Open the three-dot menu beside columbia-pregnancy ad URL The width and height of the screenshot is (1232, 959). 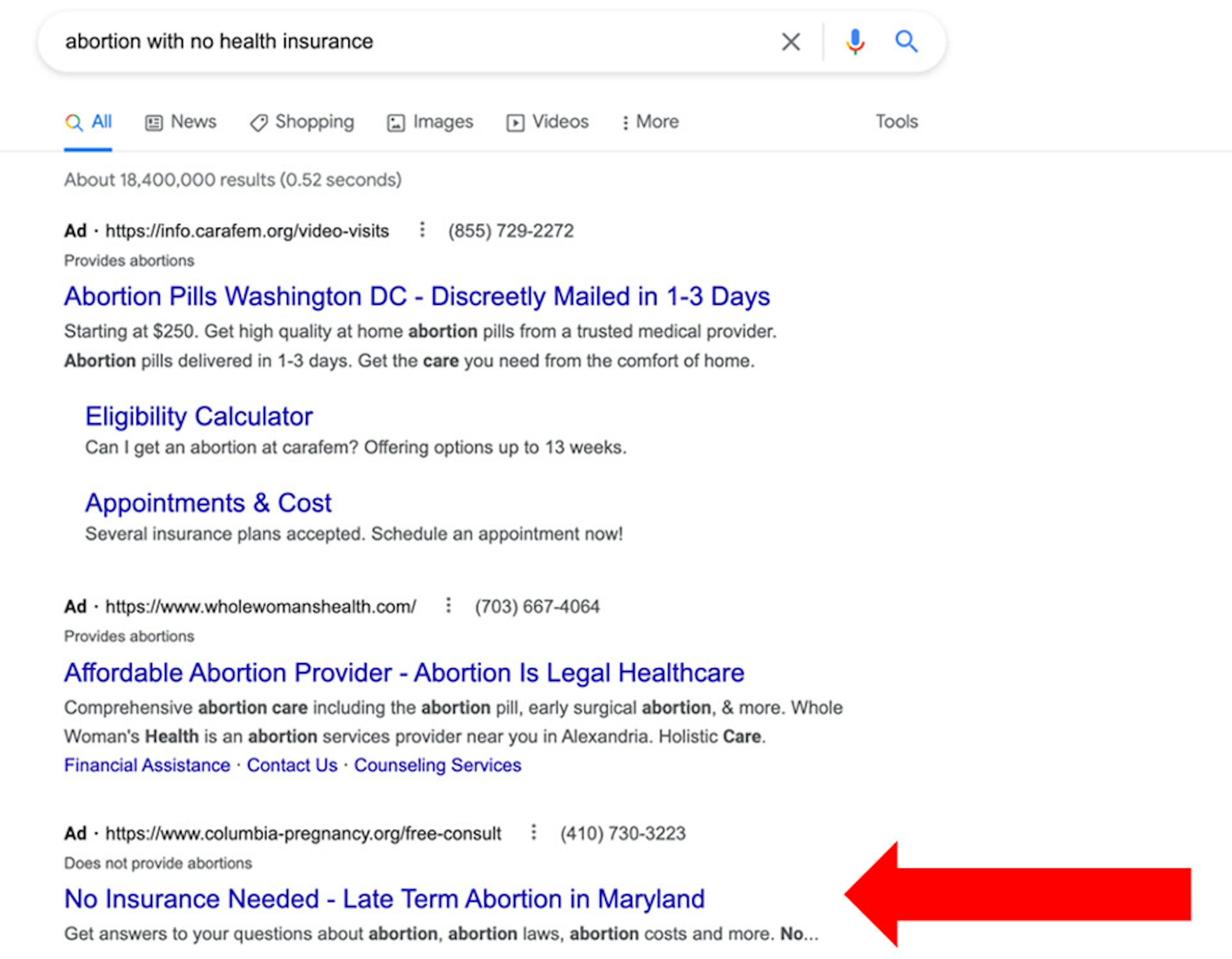[534, 833]
